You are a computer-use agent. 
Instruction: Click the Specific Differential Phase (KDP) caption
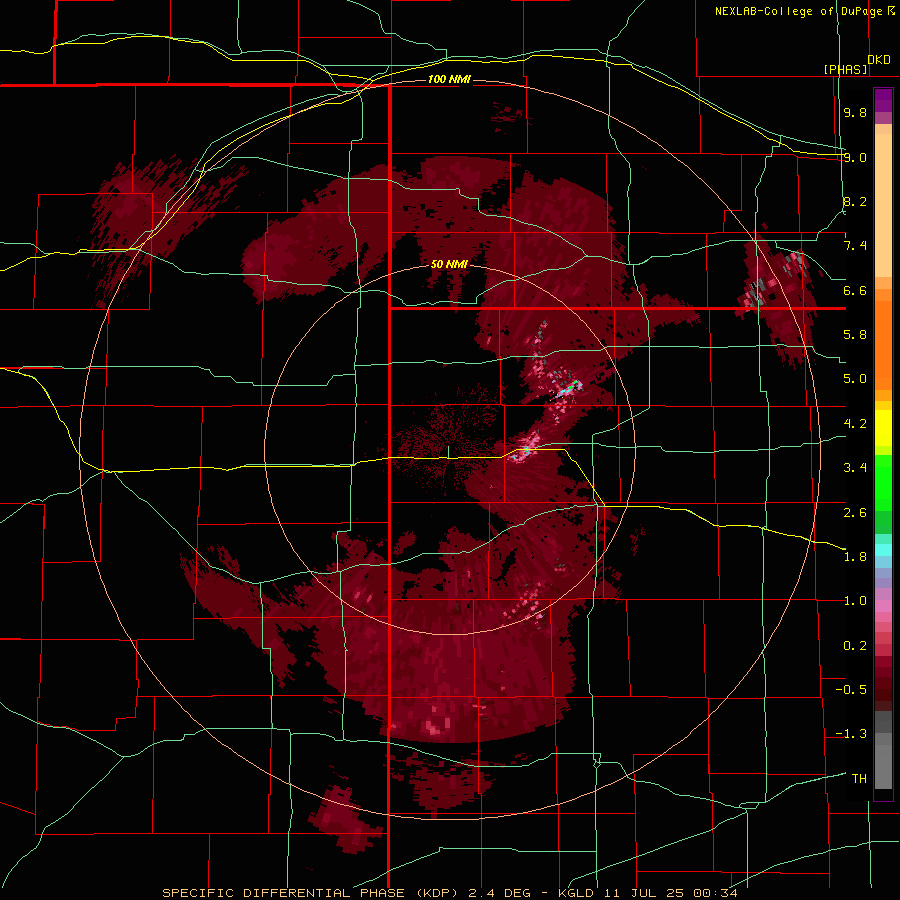pyautogui.click(x=313, y=893)
